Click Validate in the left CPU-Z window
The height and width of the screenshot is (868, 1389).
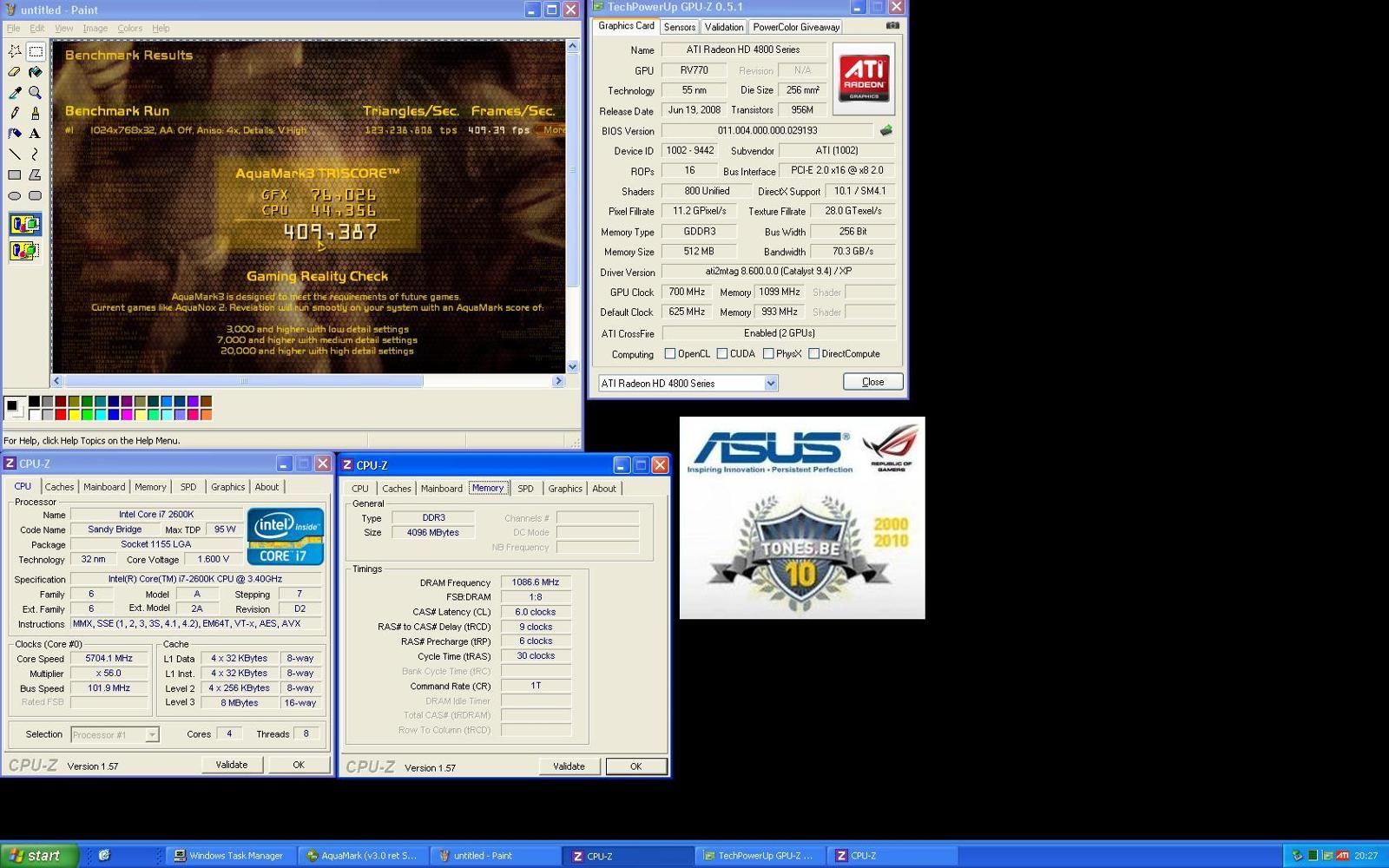tap(232, 765)
